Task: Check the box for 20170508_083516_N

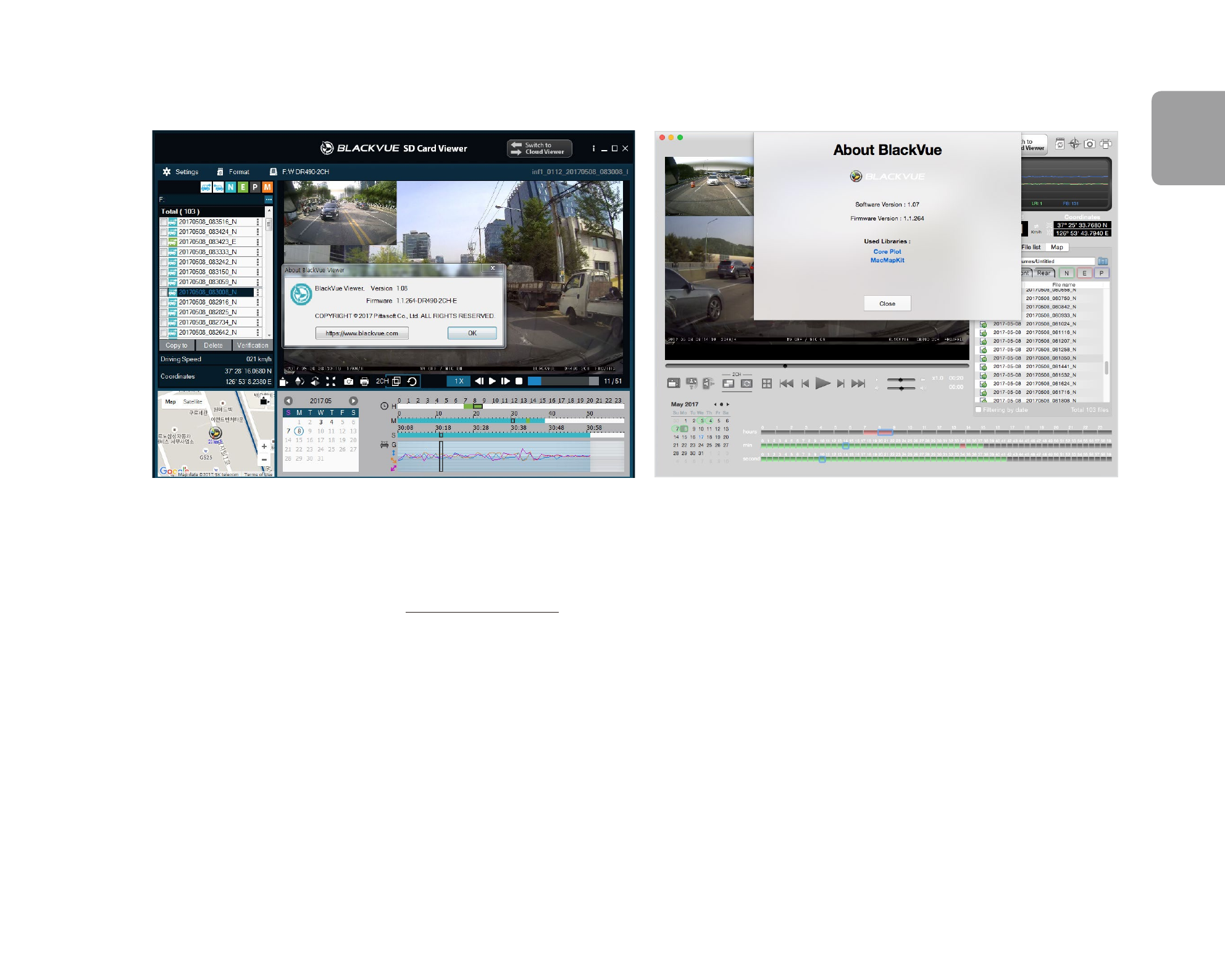Action: (x=164, y=222)
